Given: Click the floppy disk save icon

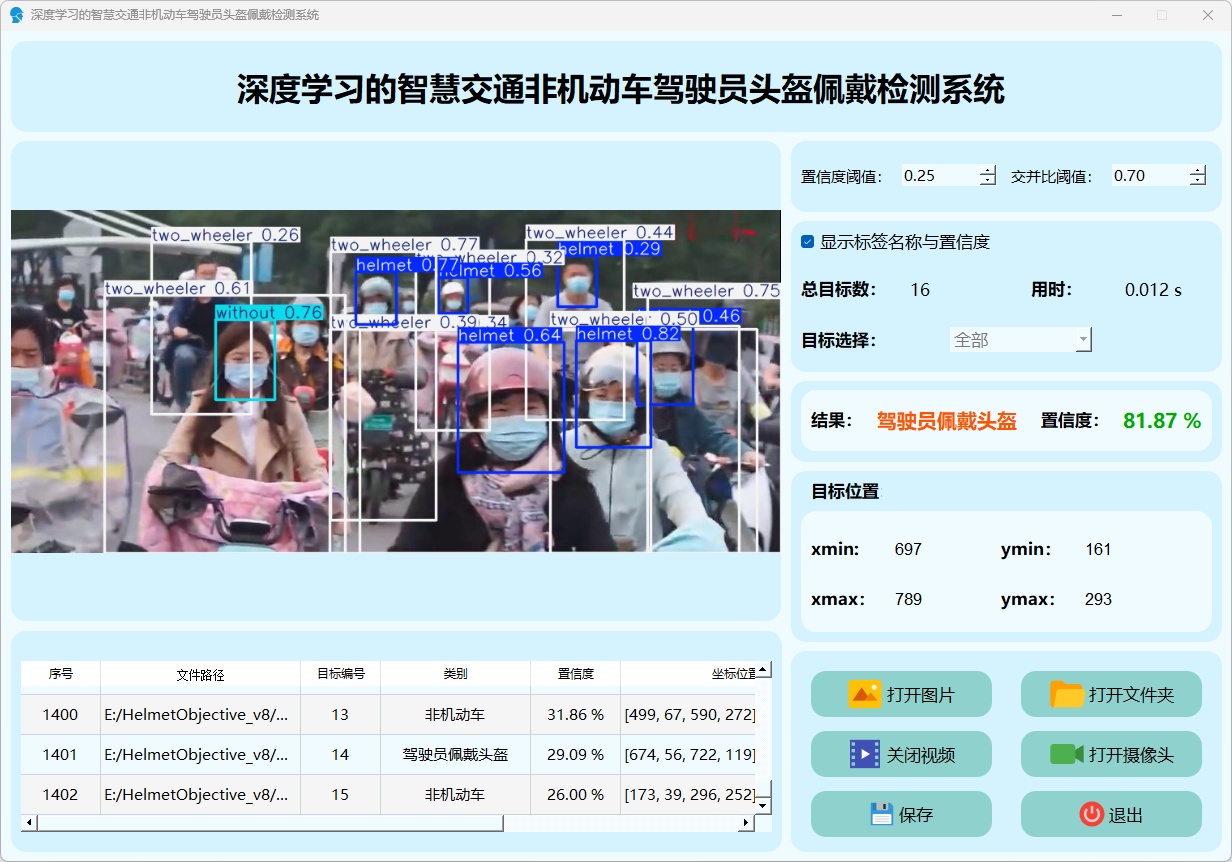Looking at the screenshot, I should point(881,814).
